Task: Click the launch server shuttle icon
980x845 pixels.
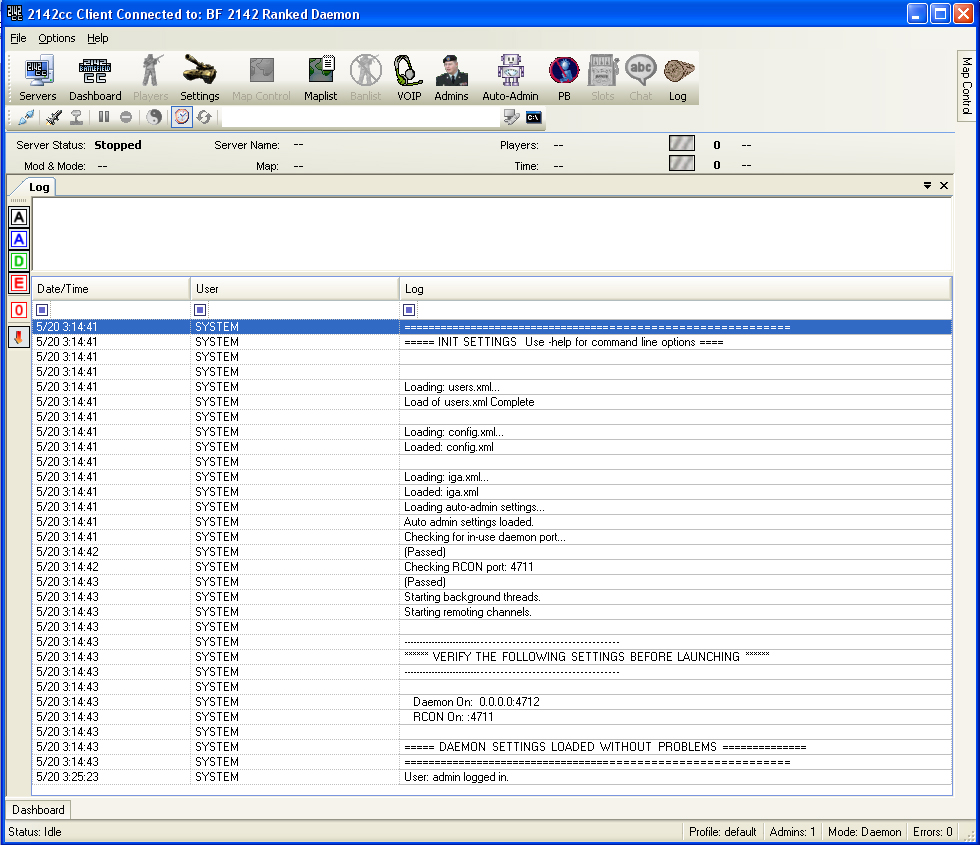Action: coord(54,117)
